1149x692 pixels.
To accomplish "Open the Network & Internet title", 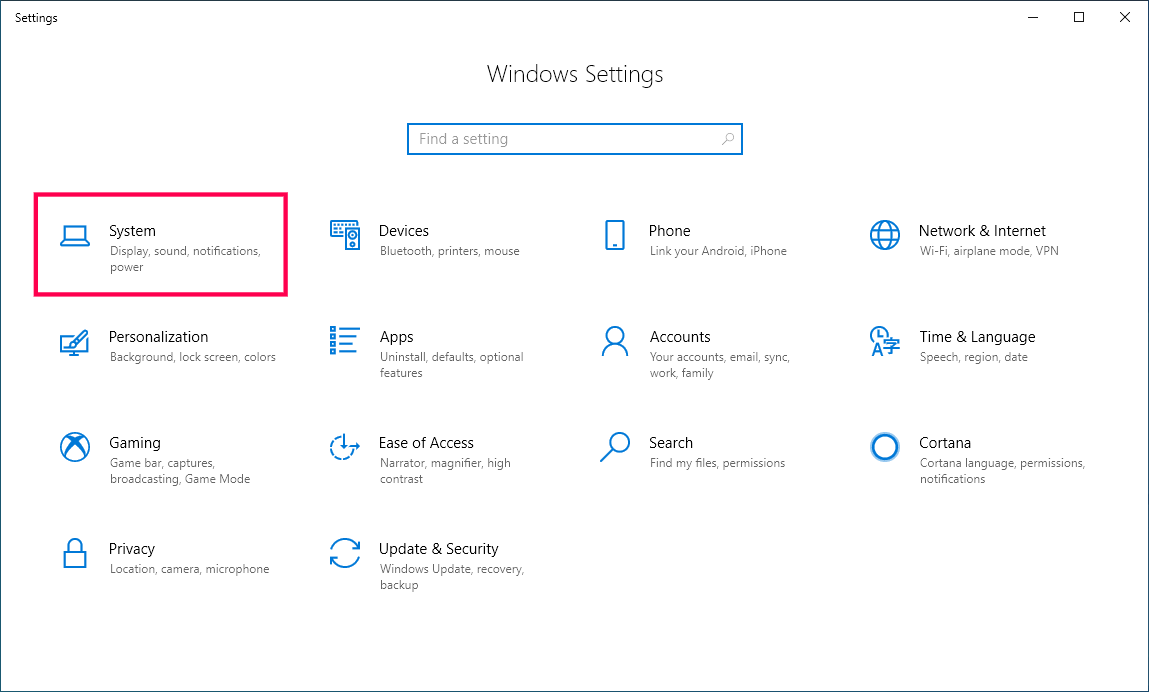I will tap(982, 231).
